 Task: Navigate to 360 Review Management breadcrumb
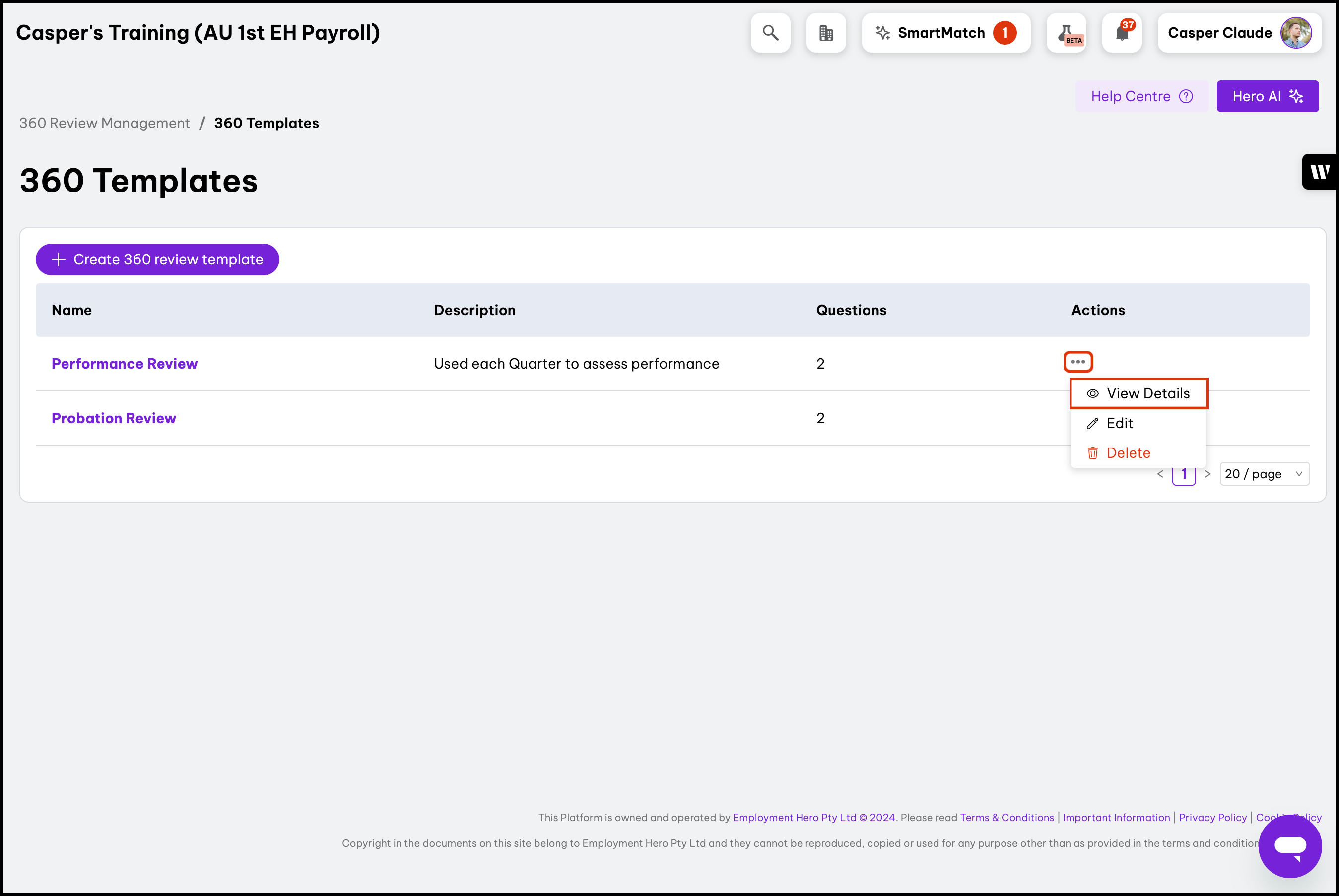coord(104,124)
